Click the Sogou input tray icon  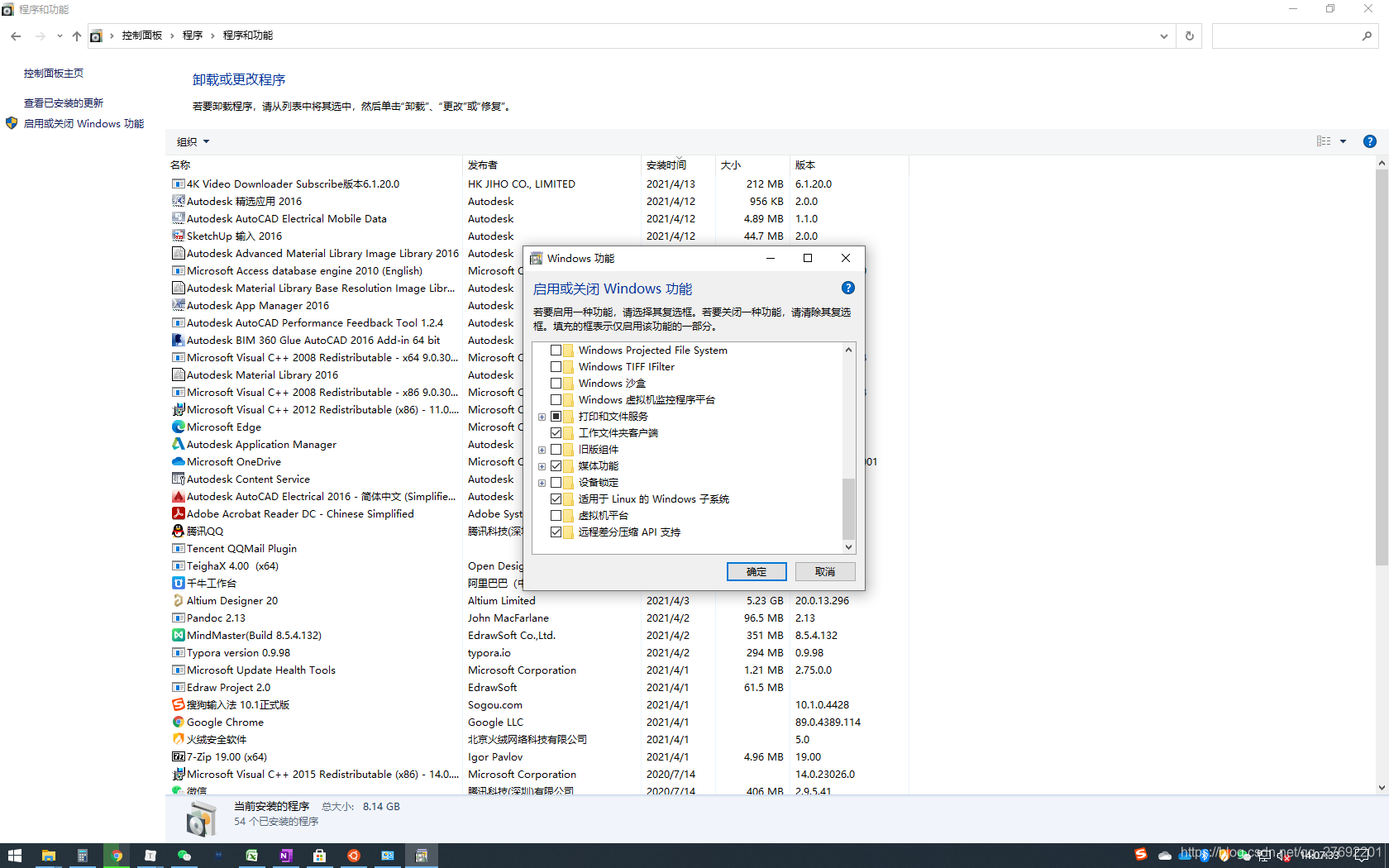(1141, 855)
